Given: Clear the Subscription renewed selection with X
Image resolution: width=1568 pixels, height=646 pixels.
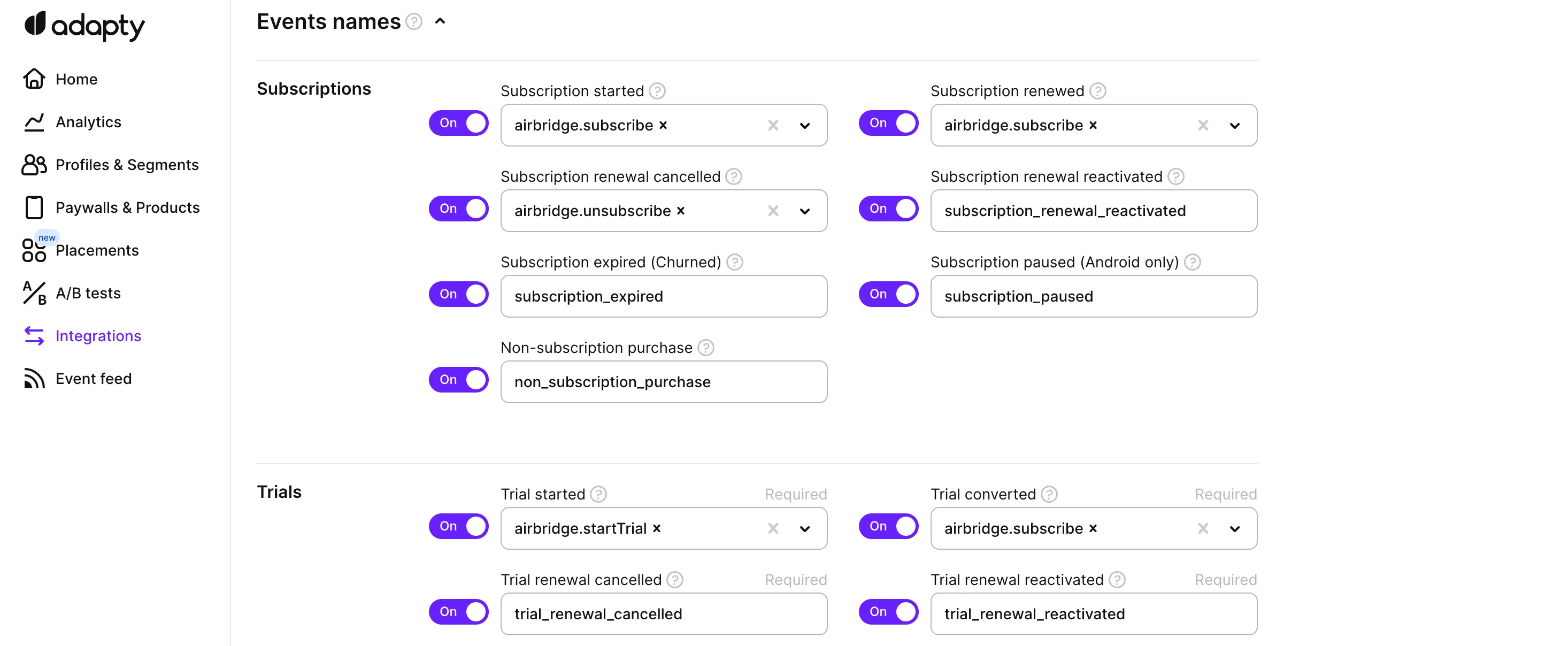Looking at the screenshot, I should 1203,126.
